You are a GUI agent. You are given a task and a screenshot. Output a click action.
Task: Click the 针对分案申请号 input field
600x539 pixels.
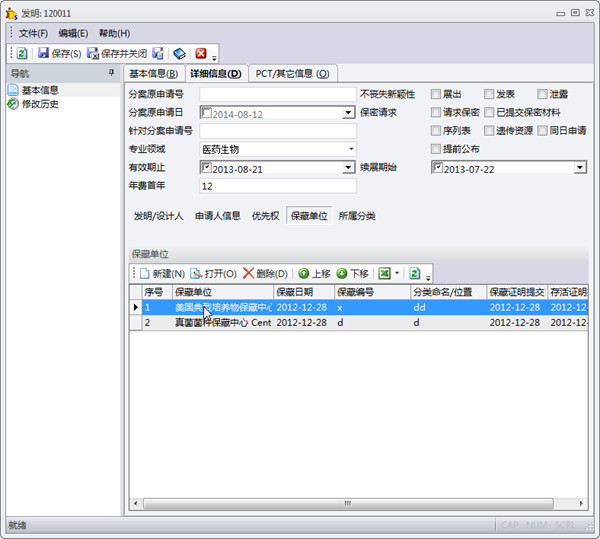278,131
